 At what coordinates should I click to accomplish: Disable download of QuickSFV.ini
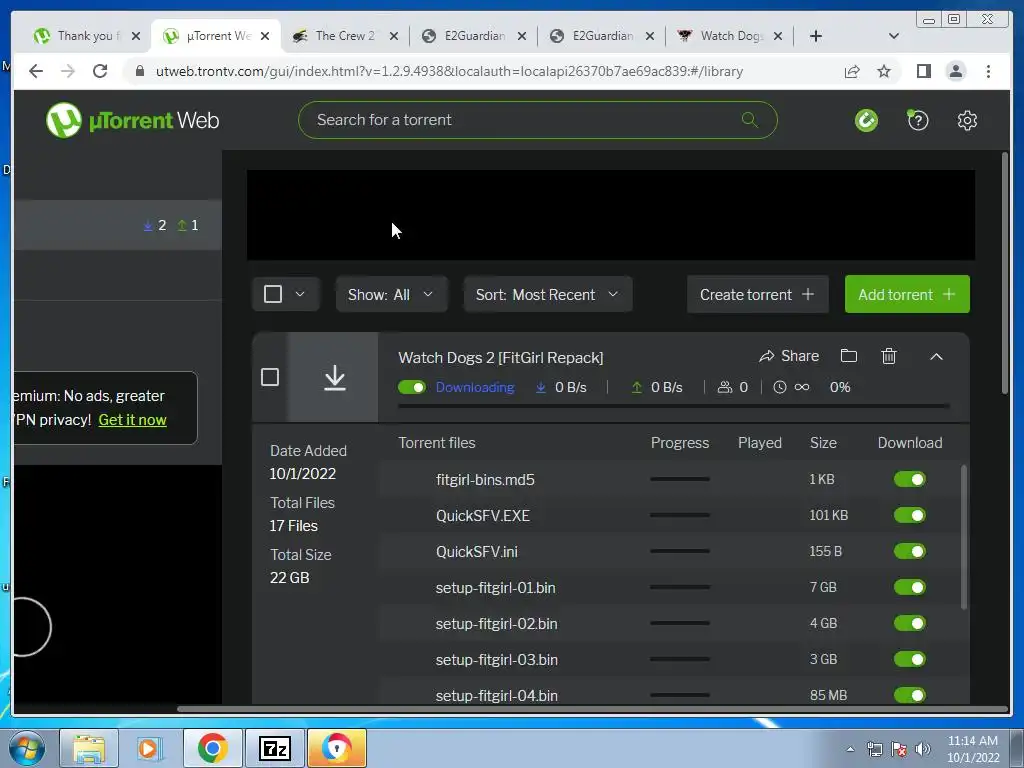pyautogui.click(x=910, y=551)
